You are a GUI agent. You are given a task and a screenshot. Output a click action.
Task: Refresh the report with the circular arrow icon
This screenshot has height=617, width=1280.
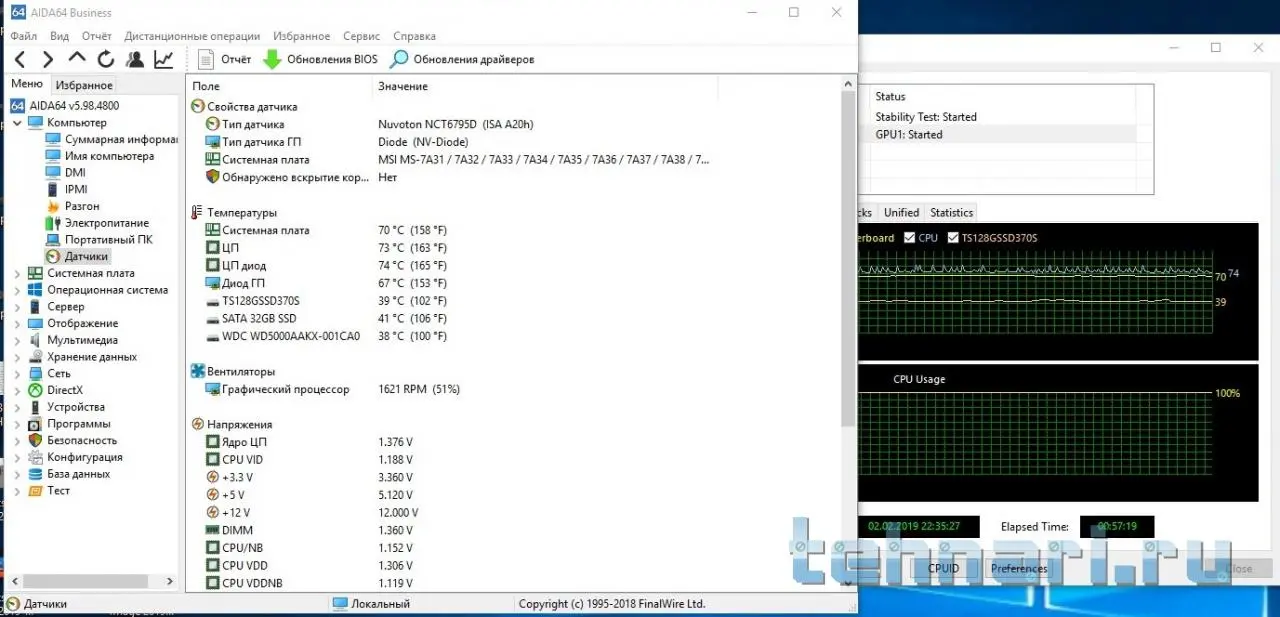click(x=105, y=59)
